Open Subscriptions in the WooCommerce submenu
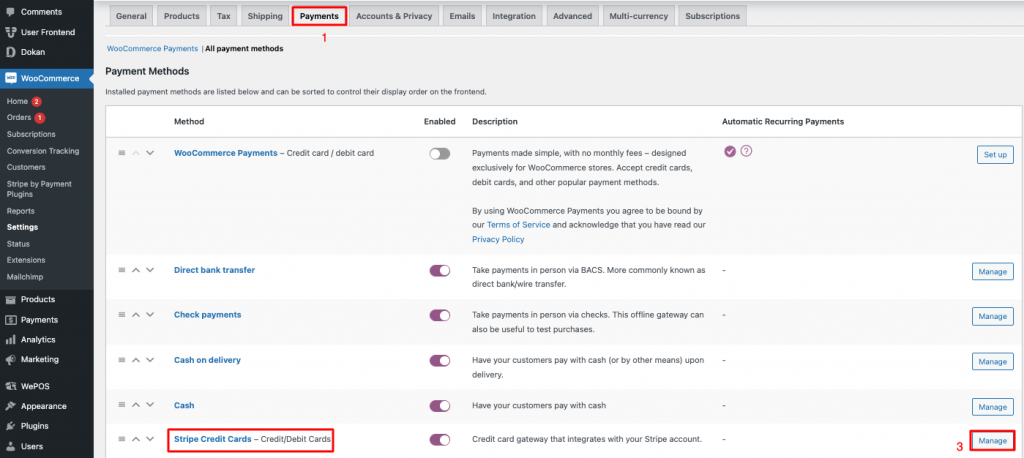Screen dimensions: 1024x458 (x=31, y=134)
